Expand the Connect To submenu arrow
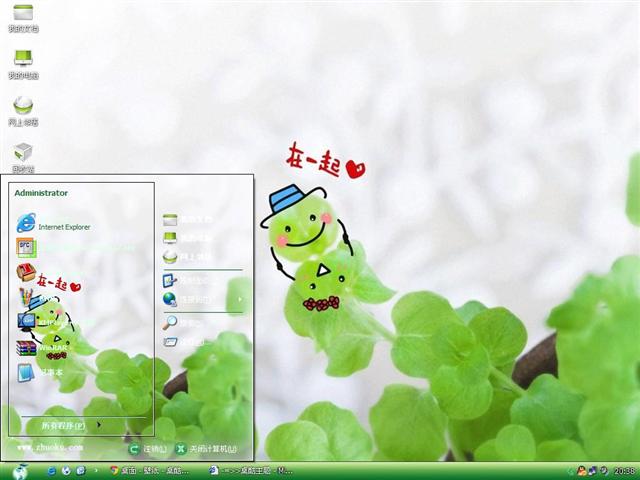The image size is (640, 480). click(x=240, y=299)
